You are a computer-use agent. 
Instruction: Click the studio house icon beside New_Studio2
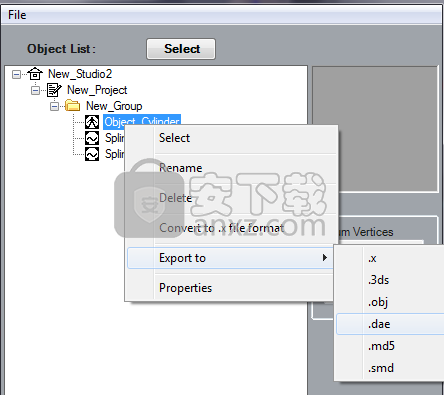click(35, 74)
